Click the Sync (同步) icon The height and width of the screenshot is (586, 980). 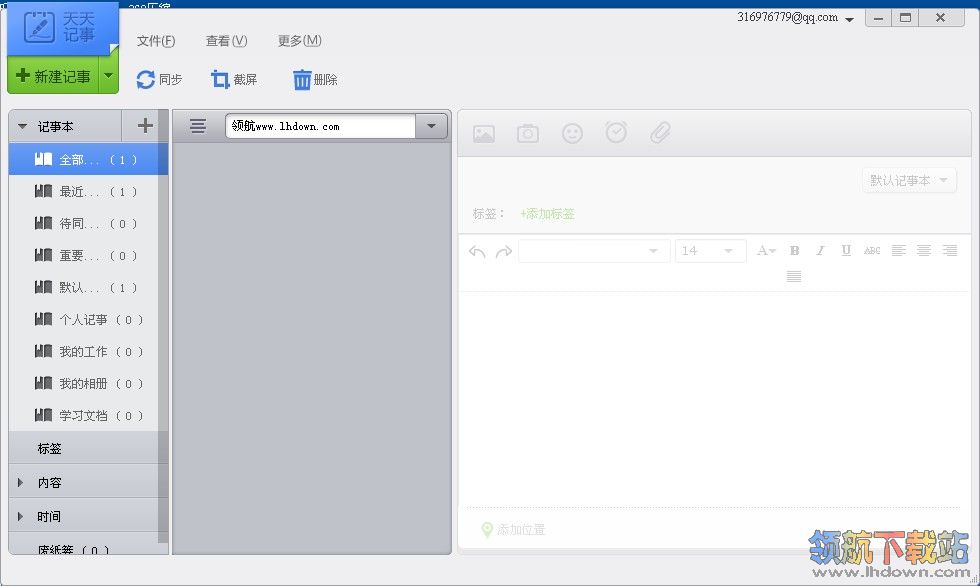(x=146, y=80)
